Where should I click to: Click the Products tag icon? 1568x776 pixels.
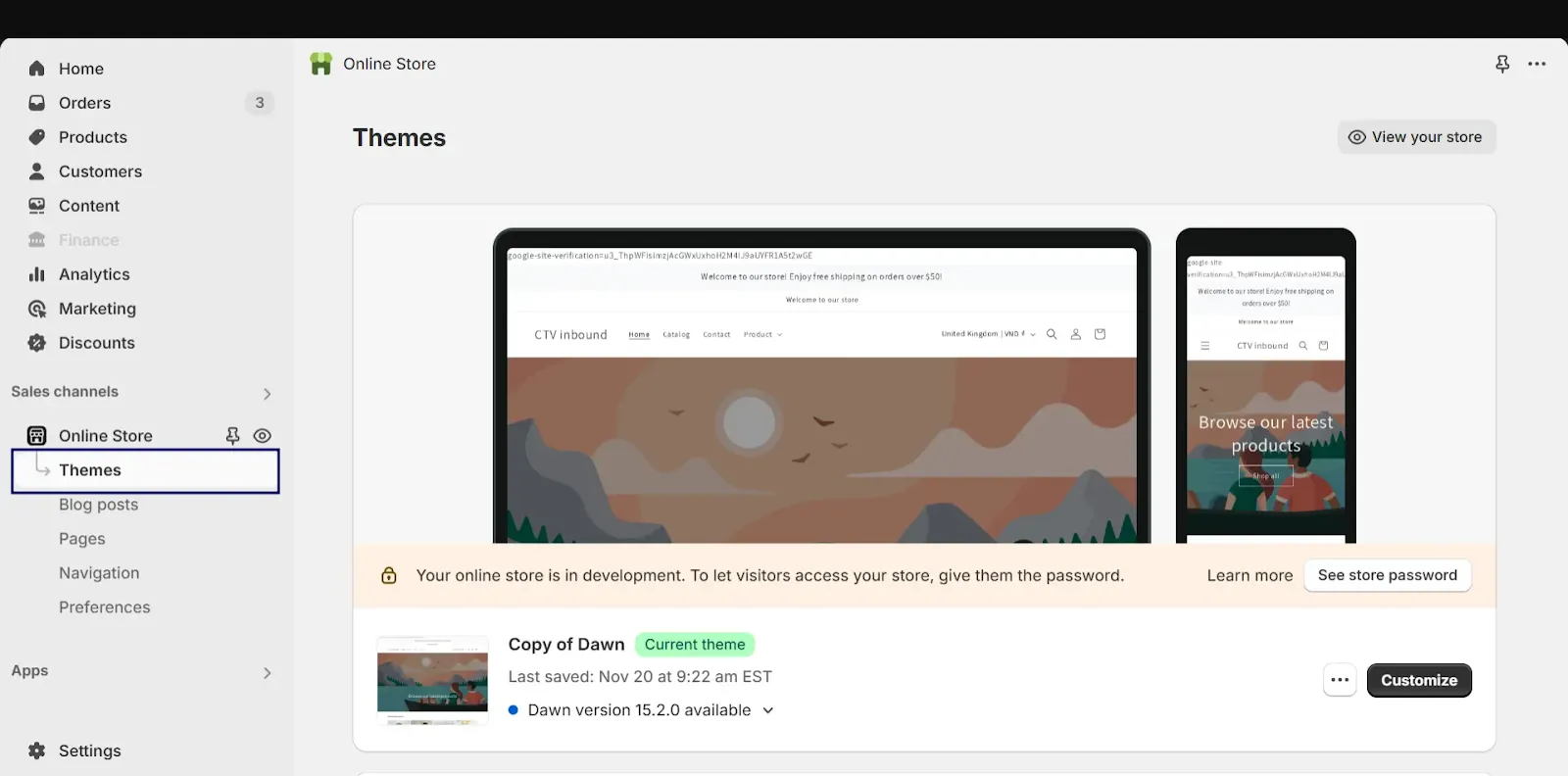[x=37, y=137]
